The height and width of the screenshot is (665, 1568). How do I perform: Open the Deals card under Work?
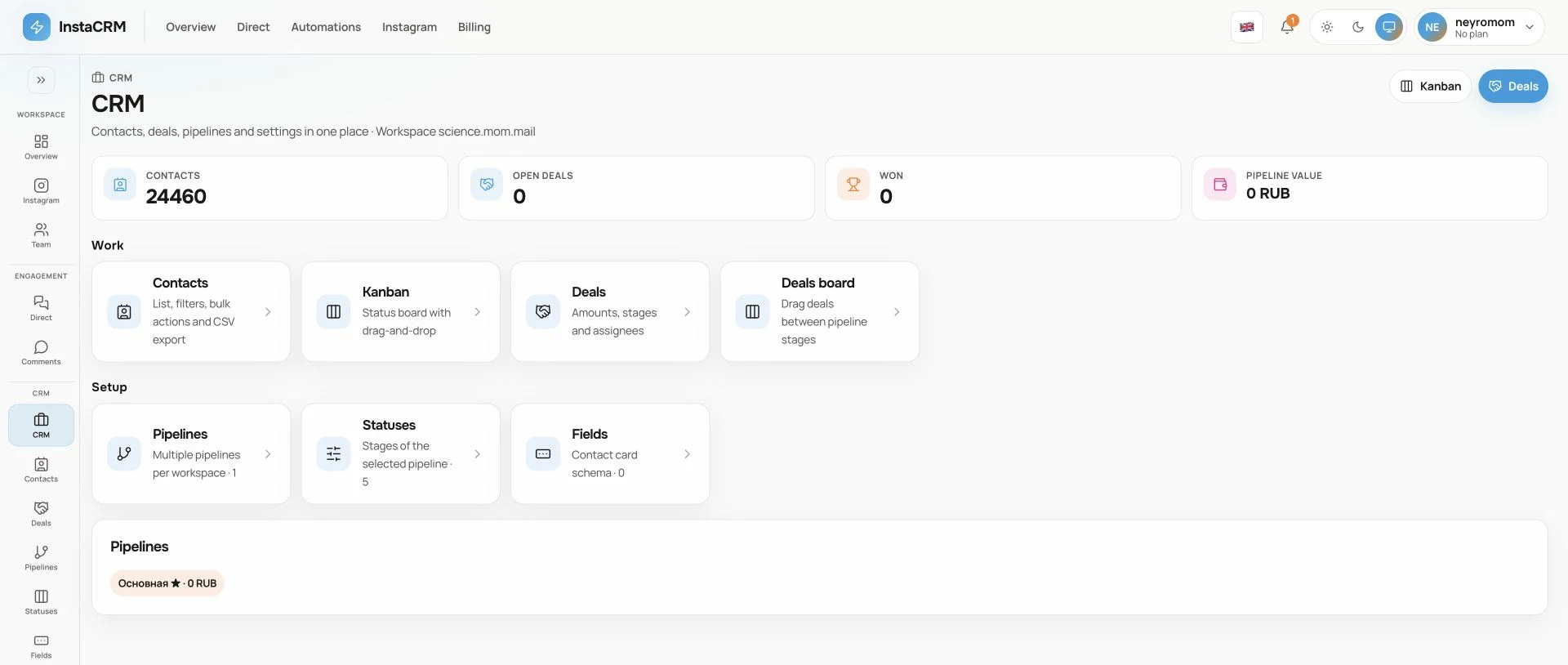point(610,312)
